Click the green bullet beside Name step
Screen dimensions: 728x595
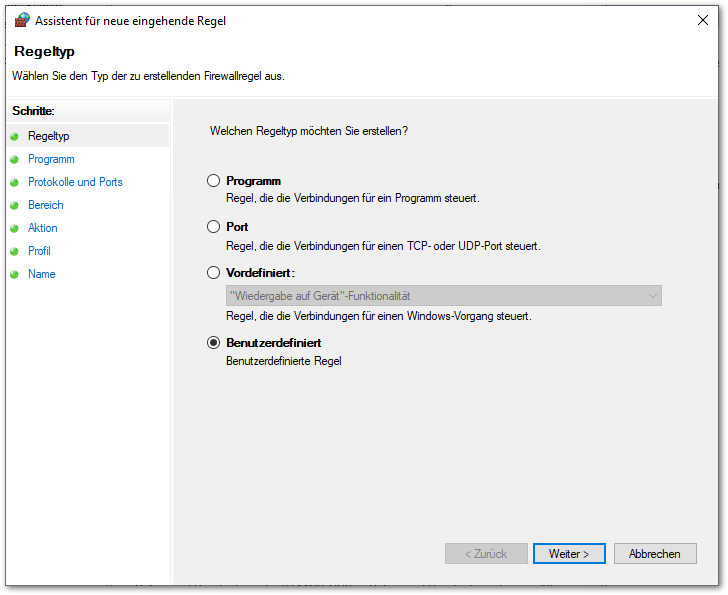coord(14,274)
